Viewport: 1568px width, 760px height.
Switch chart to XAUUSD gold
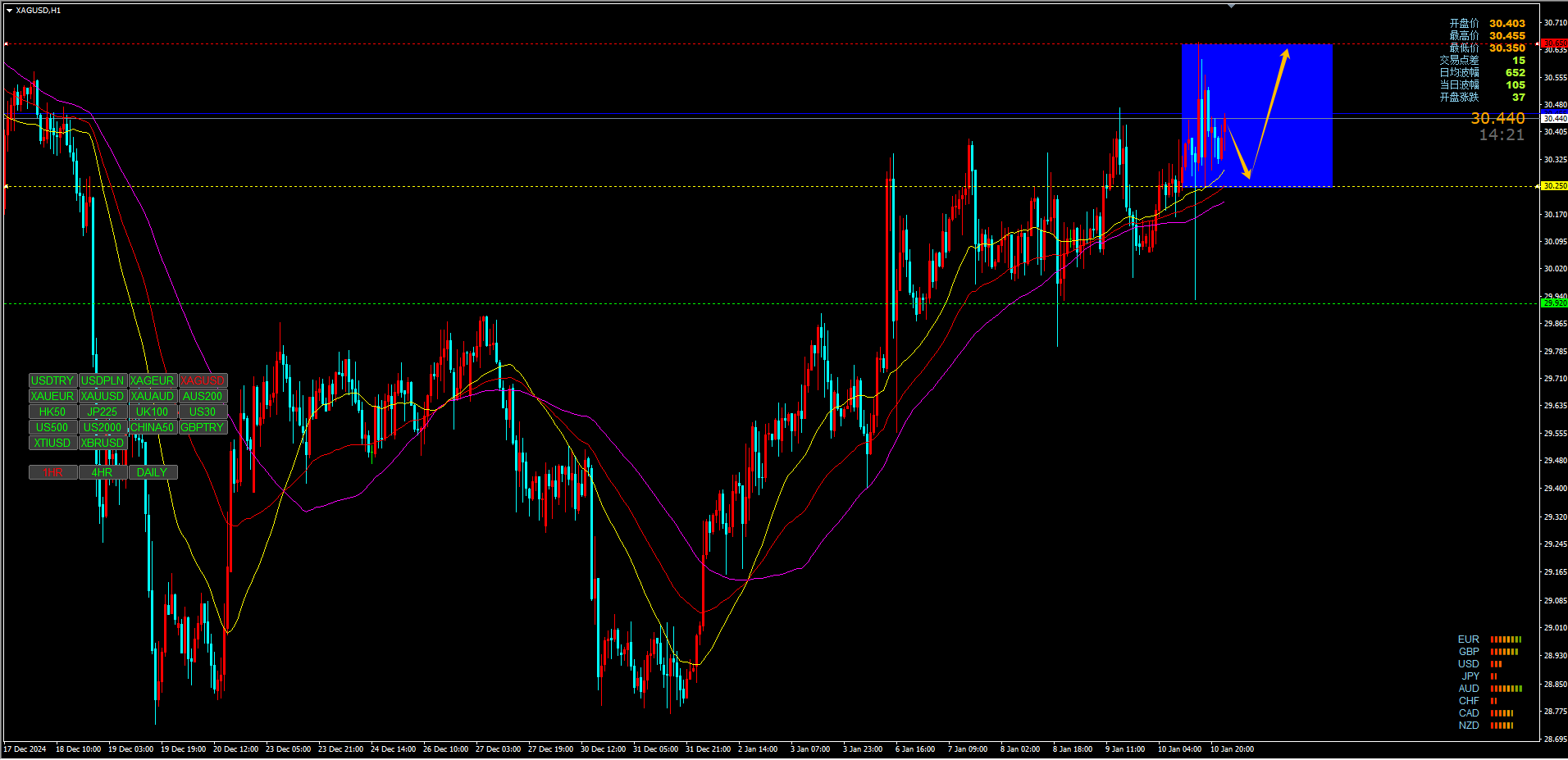(103, 396)
